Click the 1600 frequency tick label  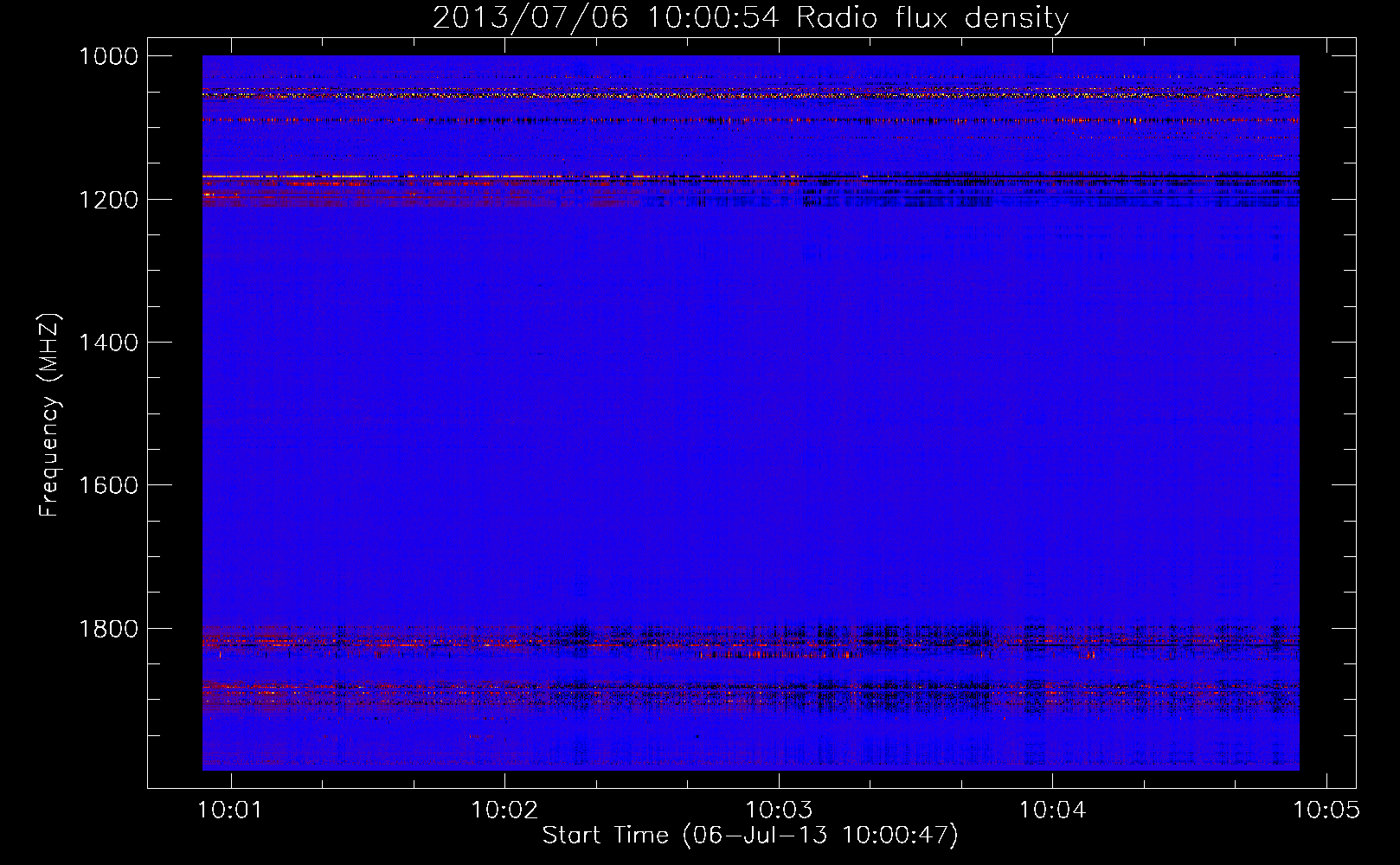tap(108, 485)
